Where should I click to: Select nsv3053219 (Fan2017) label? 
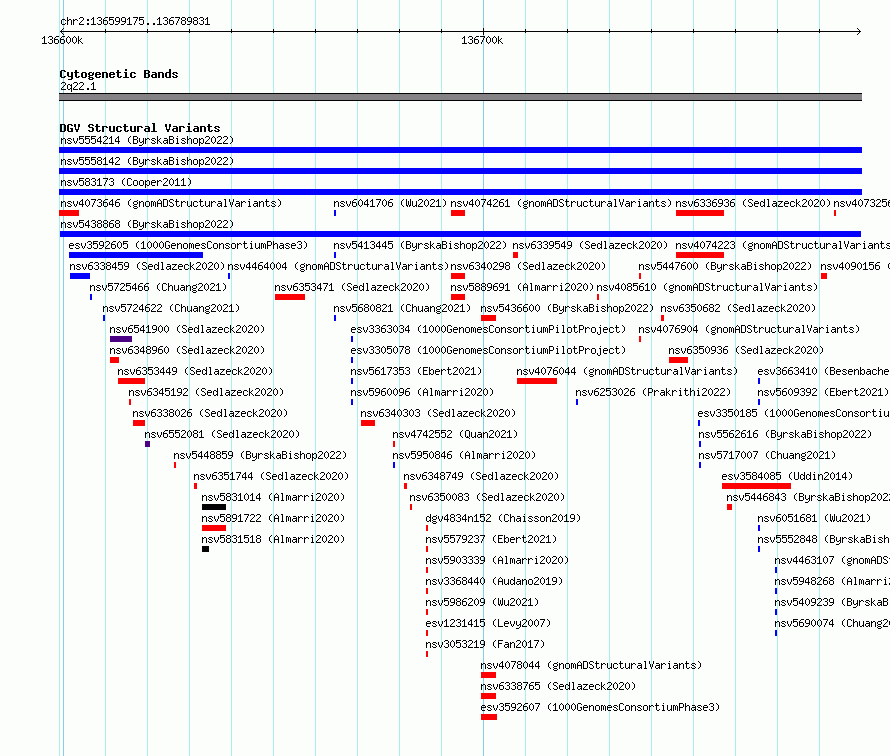tap(485, 644)
